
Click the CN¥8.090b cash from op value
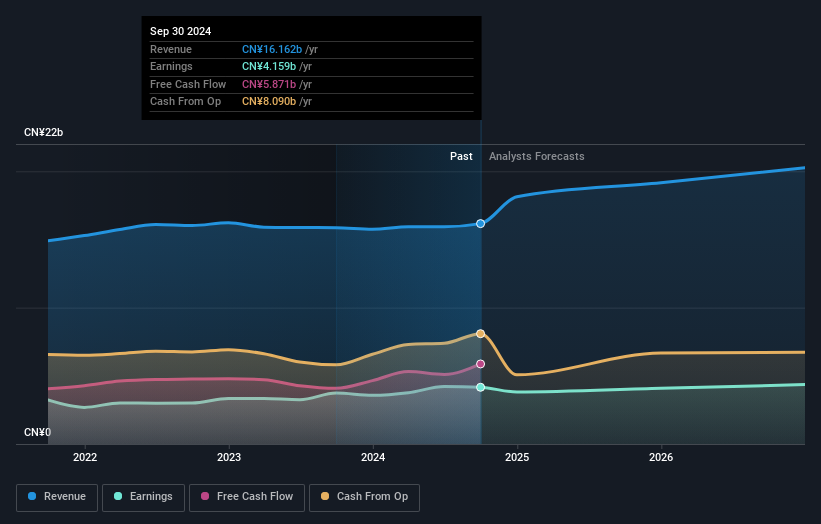[x=269, y=102]
